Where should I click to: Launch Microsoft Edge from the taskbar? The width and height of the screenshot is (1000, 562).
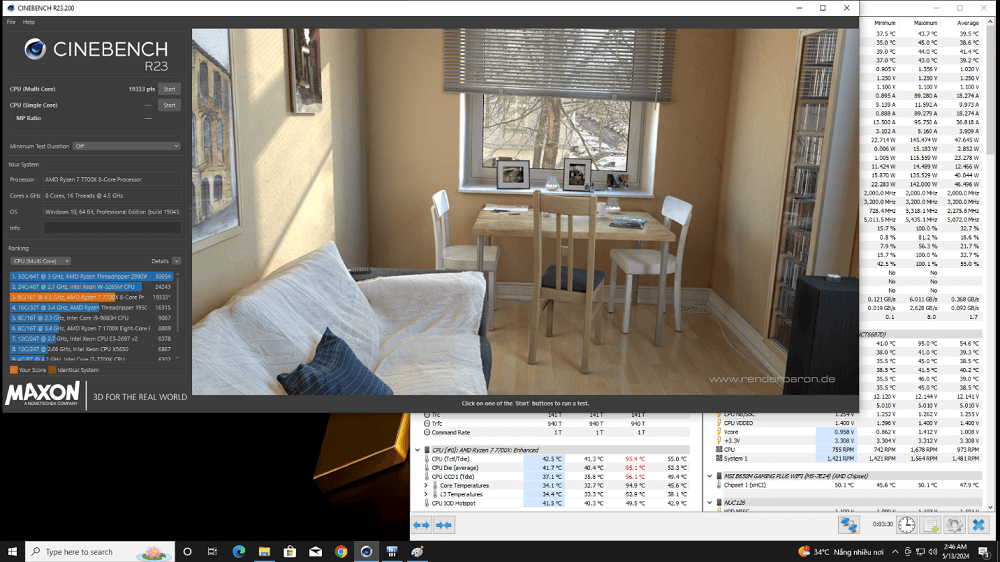[x=239, y=552]
